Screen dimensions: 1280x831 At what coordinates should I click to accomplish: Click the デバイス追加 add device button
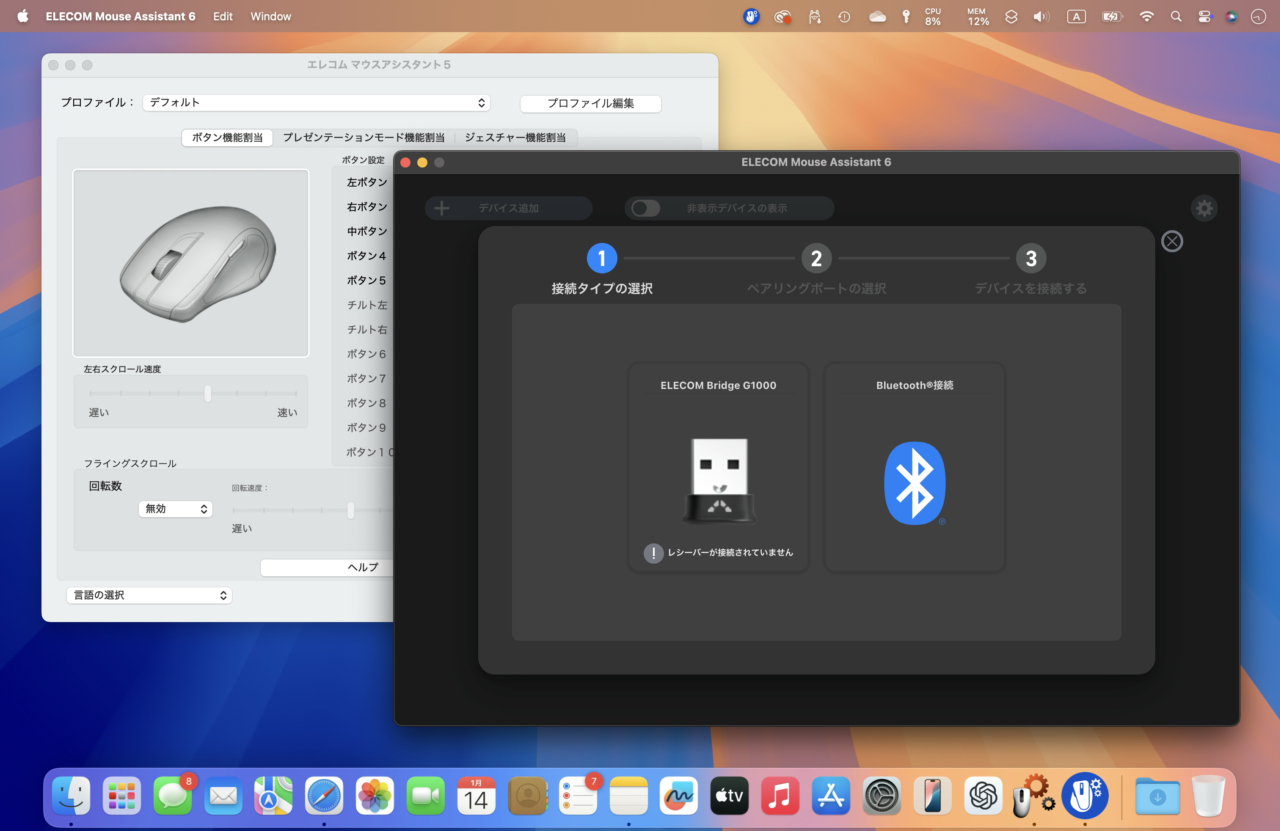[508, 208]
